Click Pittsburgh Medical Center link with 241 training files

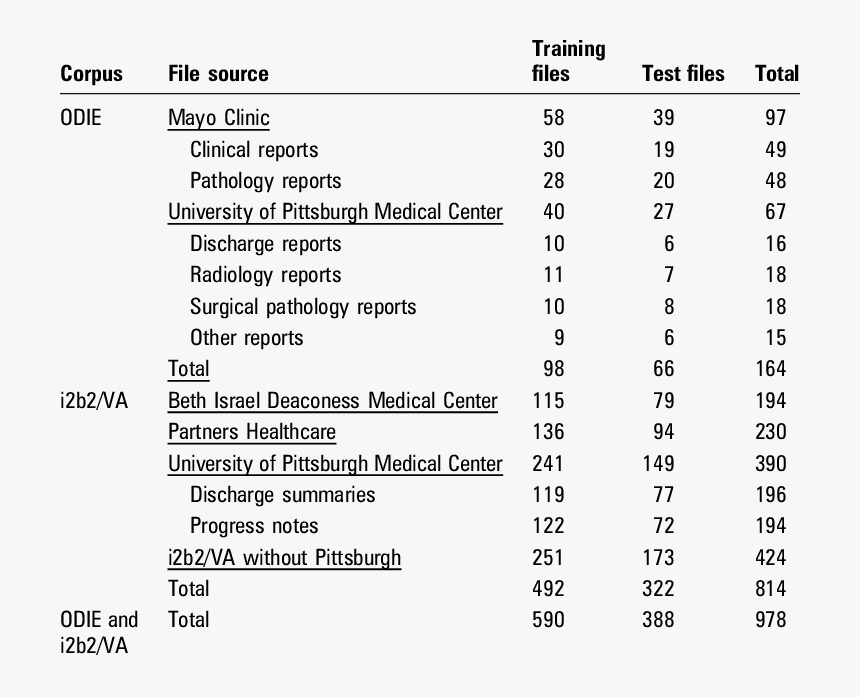pyautogui.click(x=335, y=464)
